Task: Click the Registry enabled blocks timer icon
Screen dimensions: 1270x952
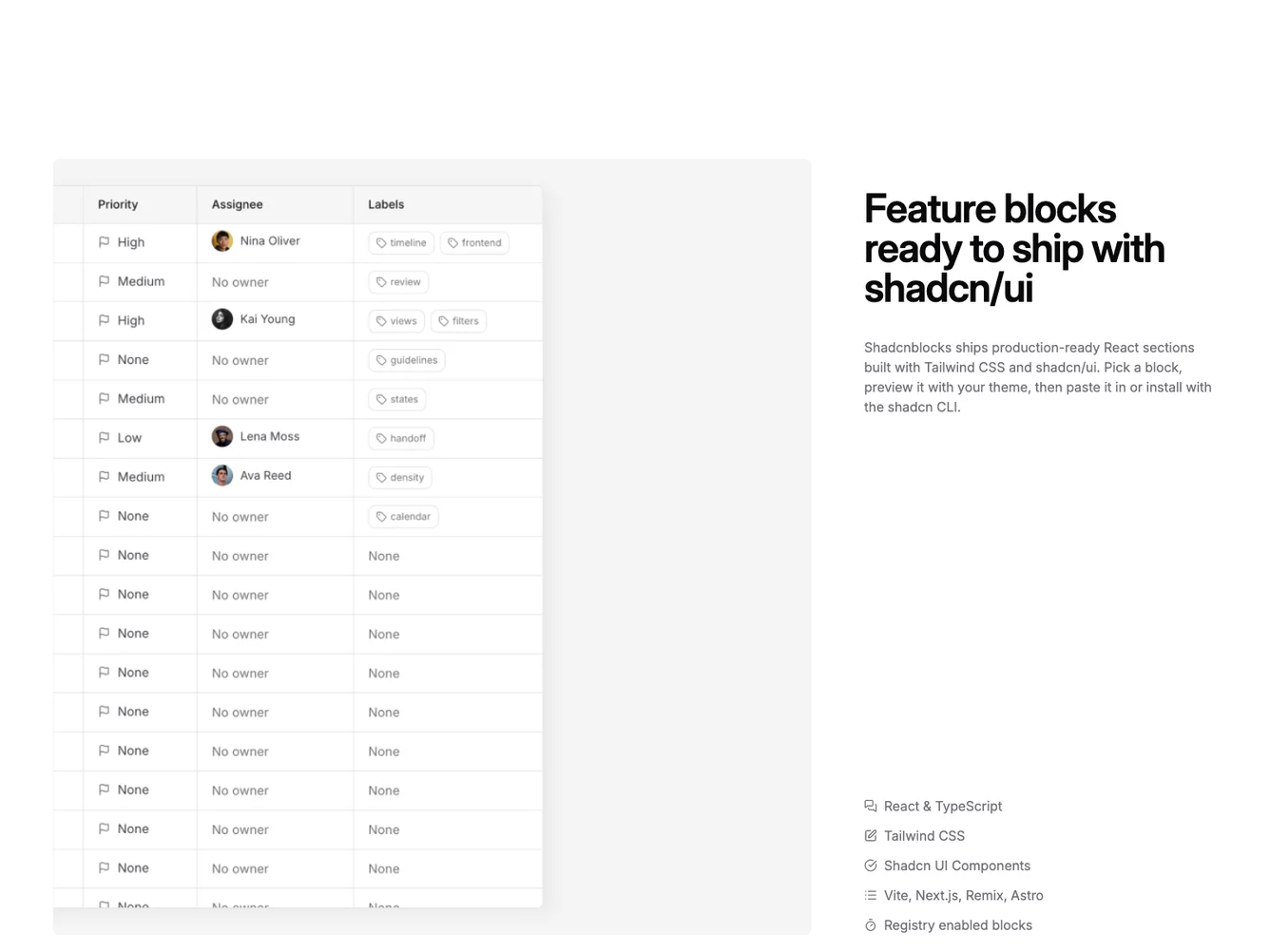Action: (871, 925)
